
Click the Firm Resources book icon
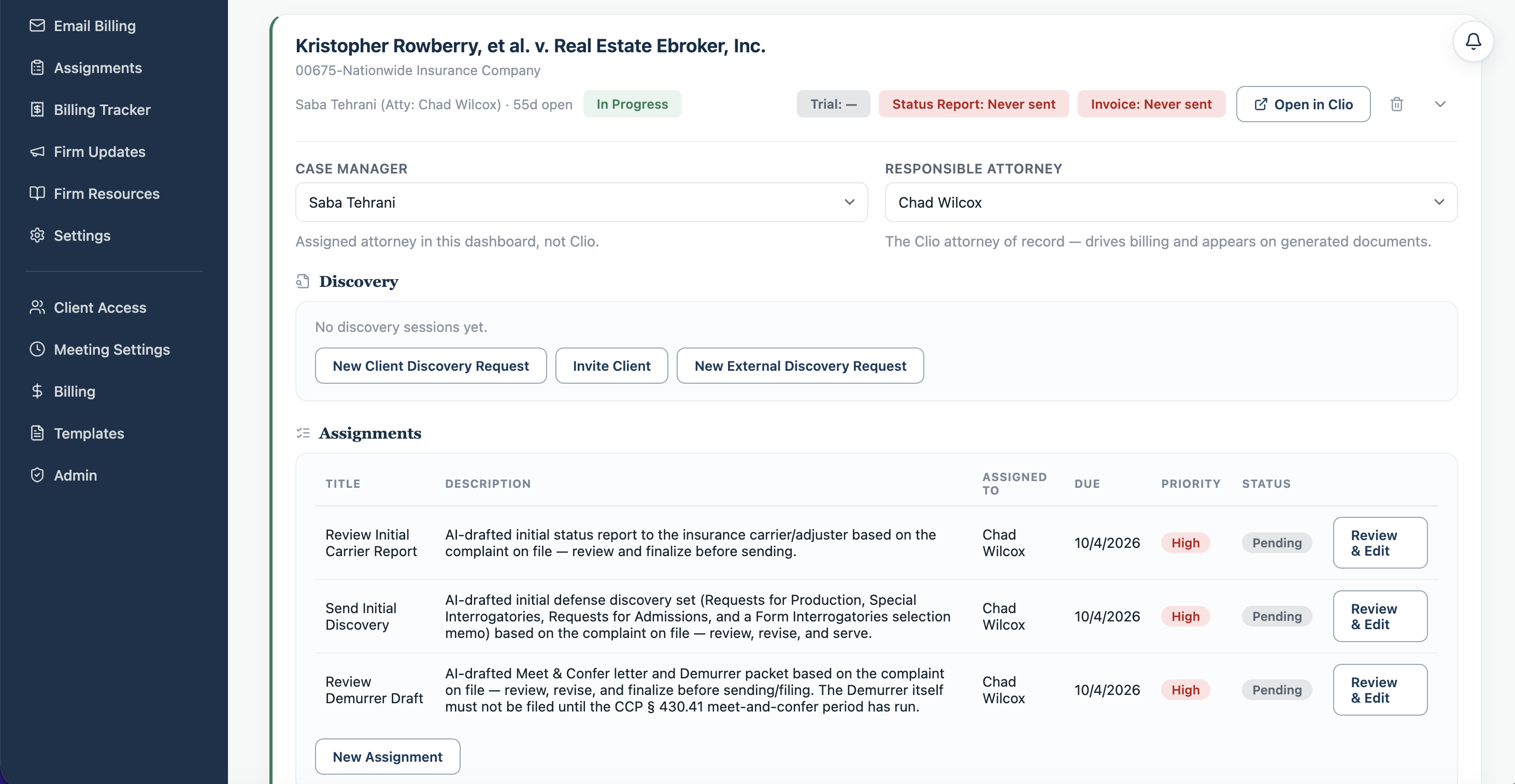(37, 193)
